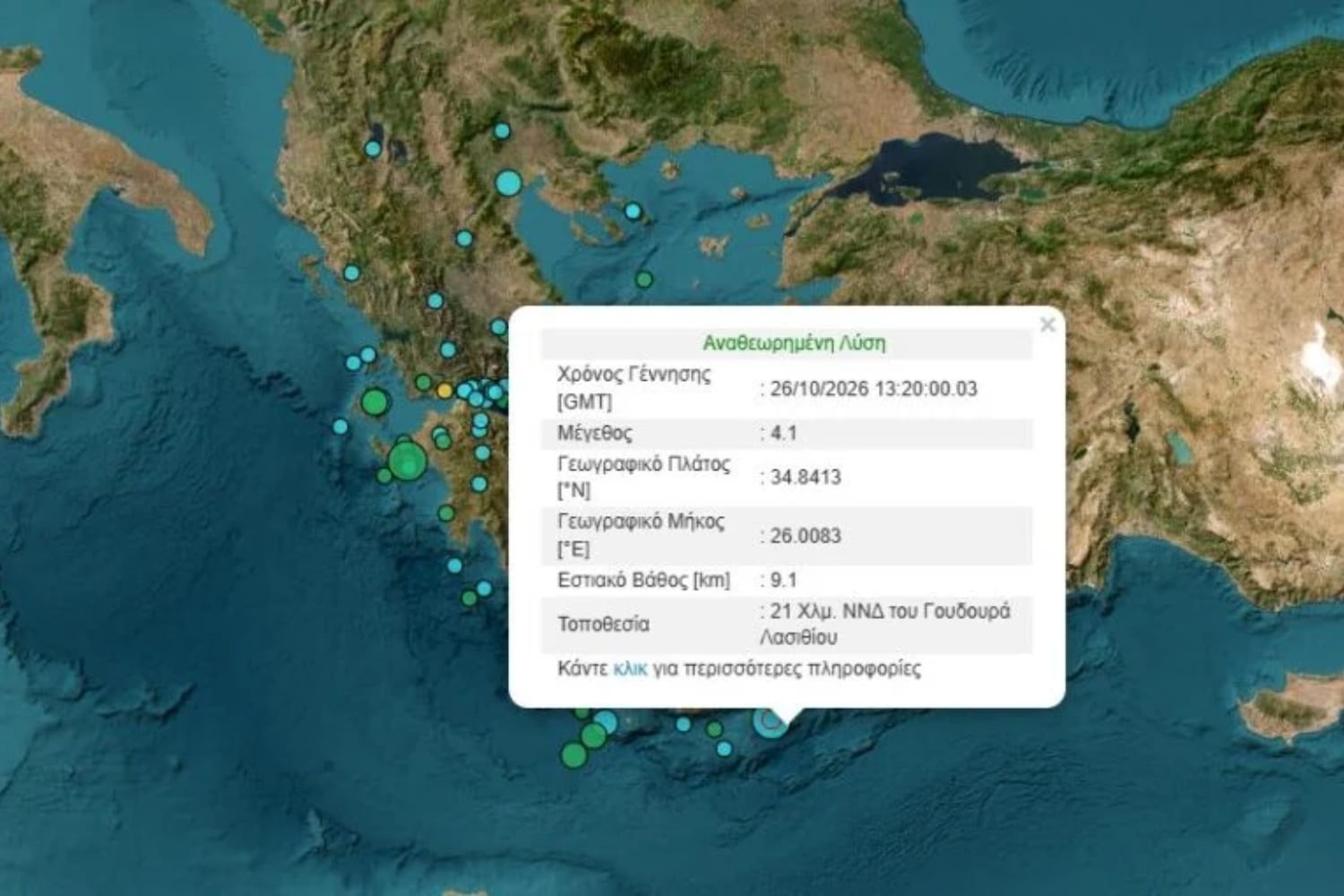
Task: Click the cyan marker south of the Peloponnese near Kythira
Action: click(x=484, y=589)
